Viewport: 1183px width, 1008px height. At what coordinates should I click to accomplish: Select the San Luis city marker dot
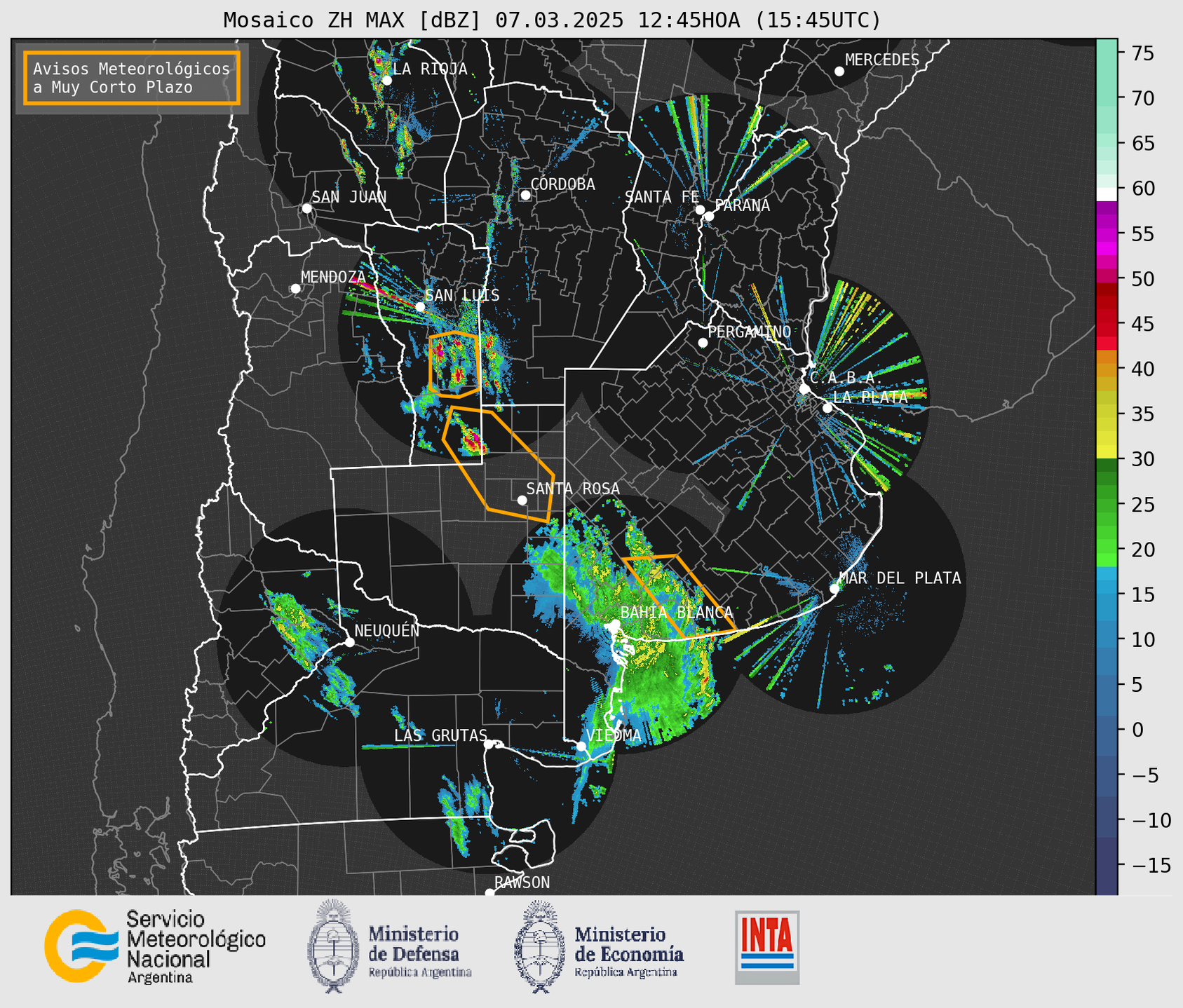pyautogui.click(x=420, y=307)
